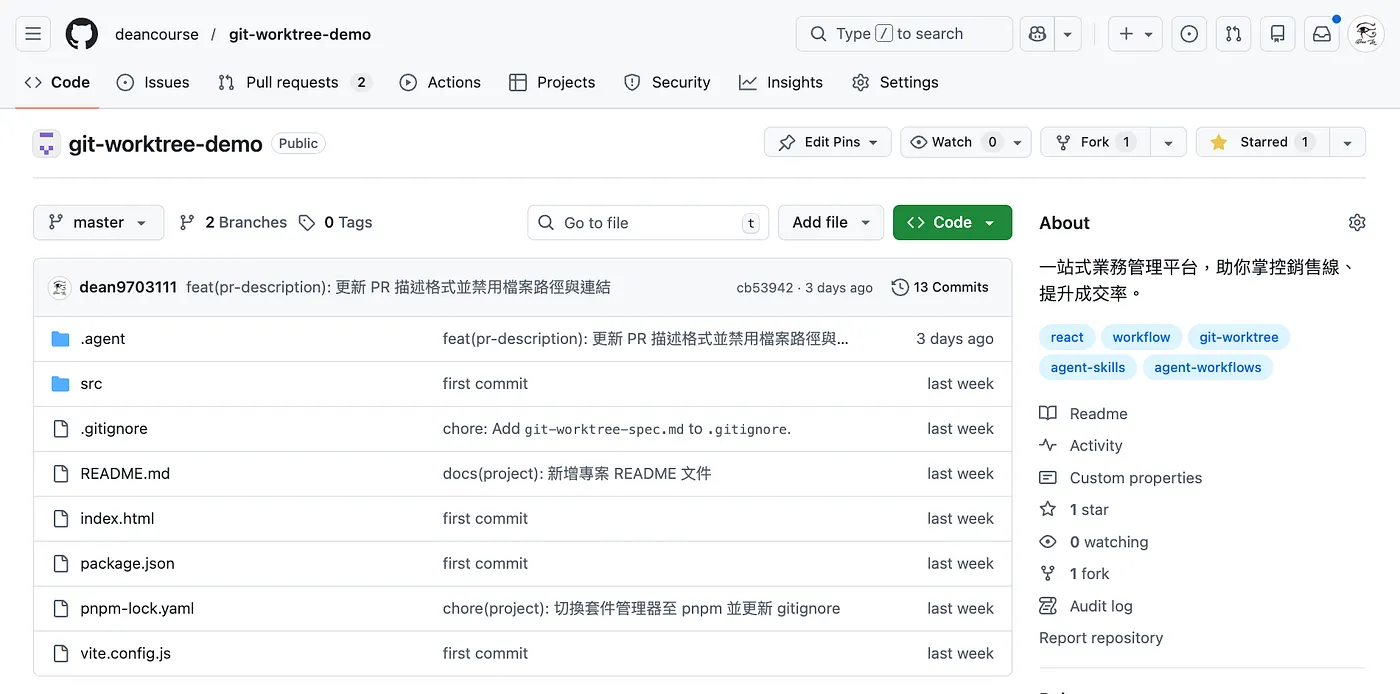Open the .agent folder
Image resolution: width=1400 pixels, height=694 pixels.
[x=102, y=339]
